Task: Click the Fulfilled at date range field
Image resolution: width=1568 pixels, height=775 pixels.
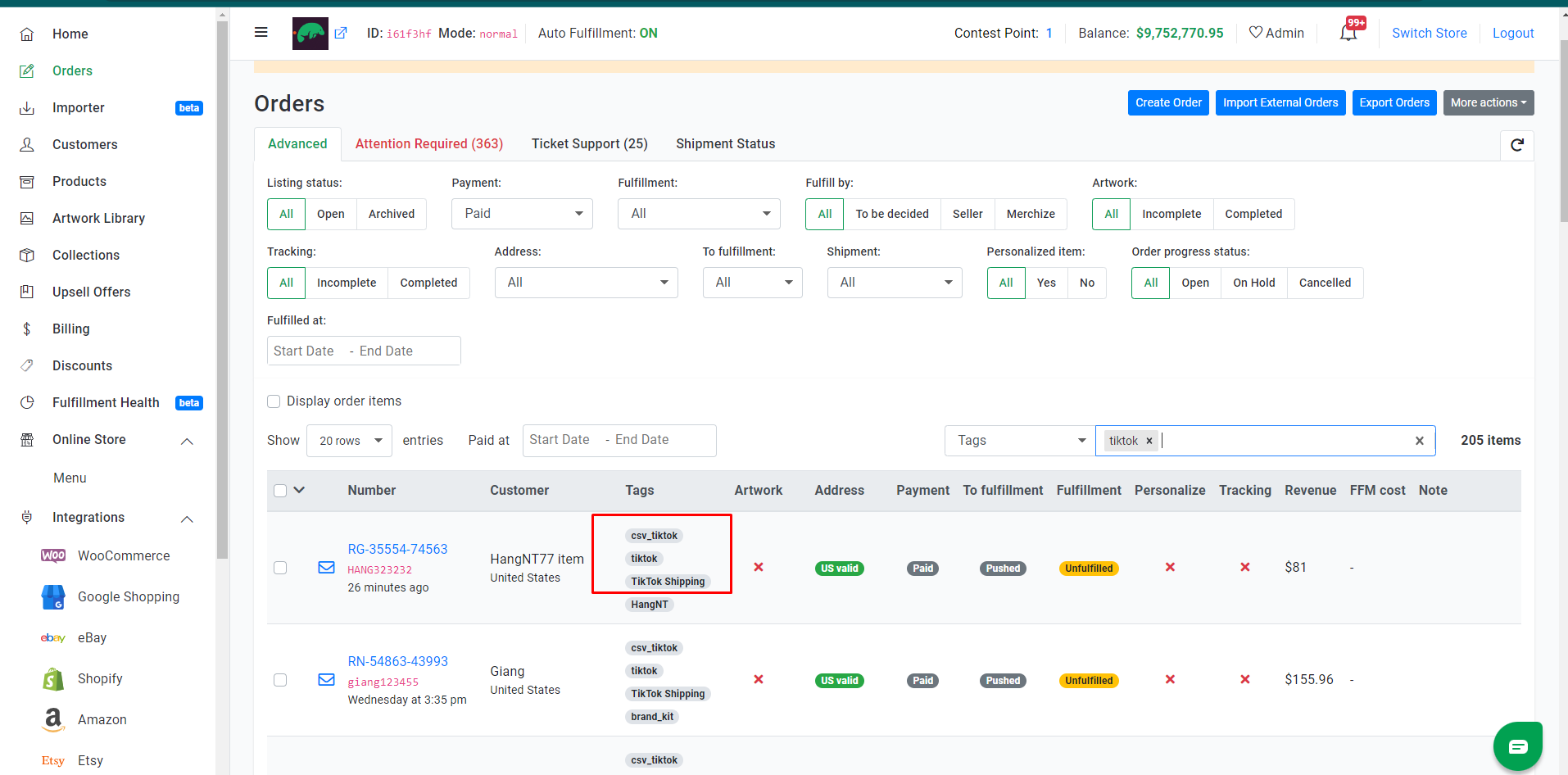Action: (x=364, y=351)
